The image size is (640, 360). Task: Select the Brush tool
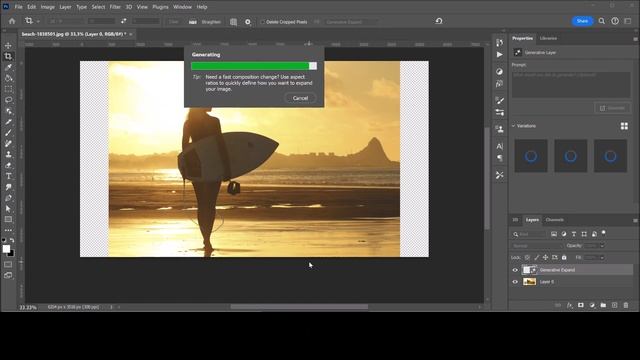click(x=8, y=133)
